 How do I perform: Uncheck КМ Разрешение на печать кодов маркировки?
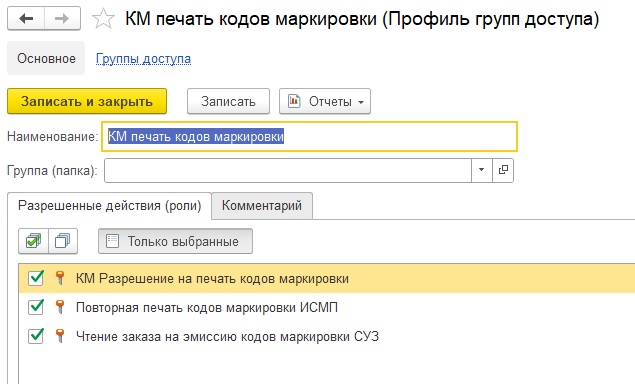click(36, 278)
